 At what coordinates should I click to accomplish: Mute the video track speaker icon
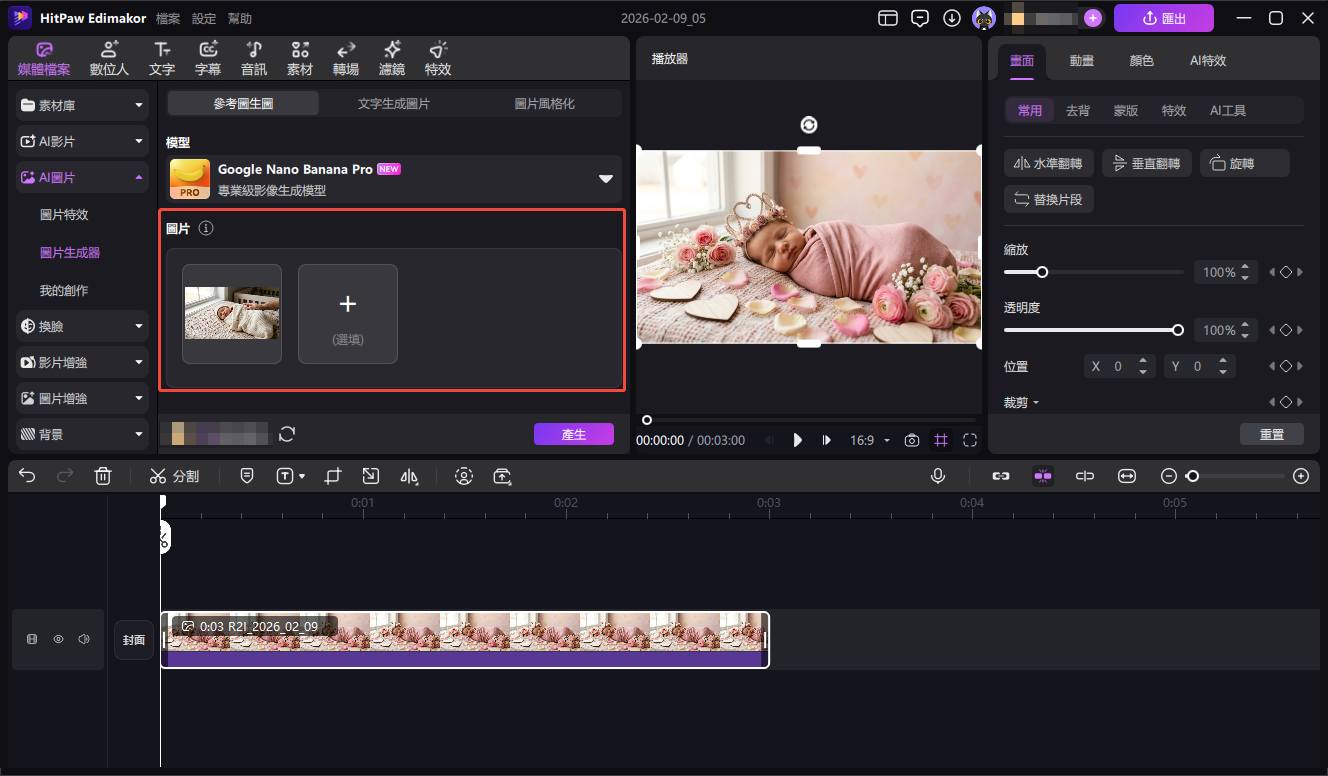coord(83,639)
